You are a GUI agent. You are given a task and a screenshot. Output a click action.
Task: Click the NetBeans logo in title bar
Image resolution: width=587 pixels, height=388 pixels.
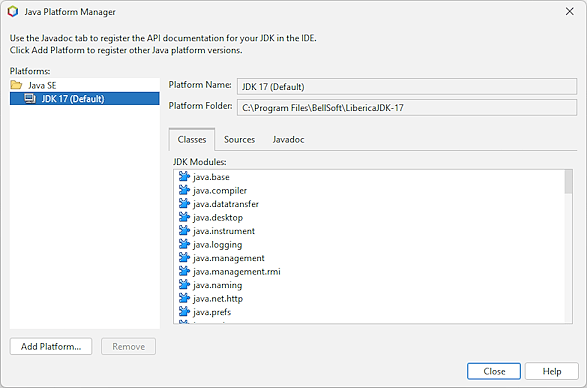(13, 12)
